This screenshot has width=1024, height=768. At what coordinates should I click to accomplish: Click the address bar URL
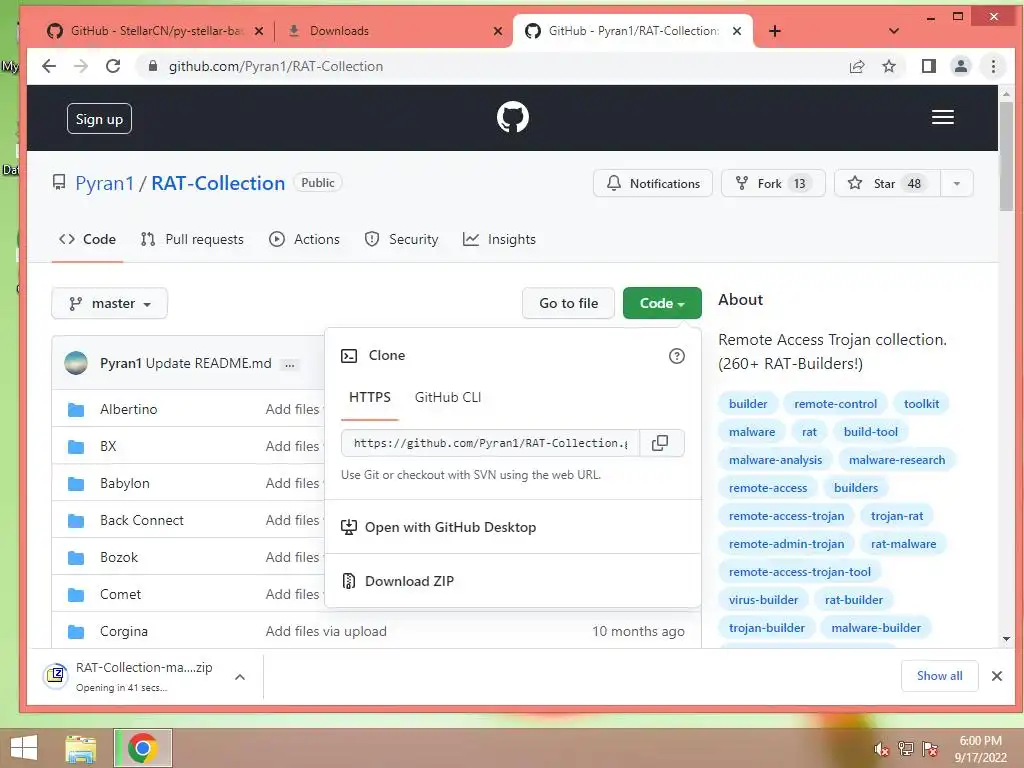276,66
